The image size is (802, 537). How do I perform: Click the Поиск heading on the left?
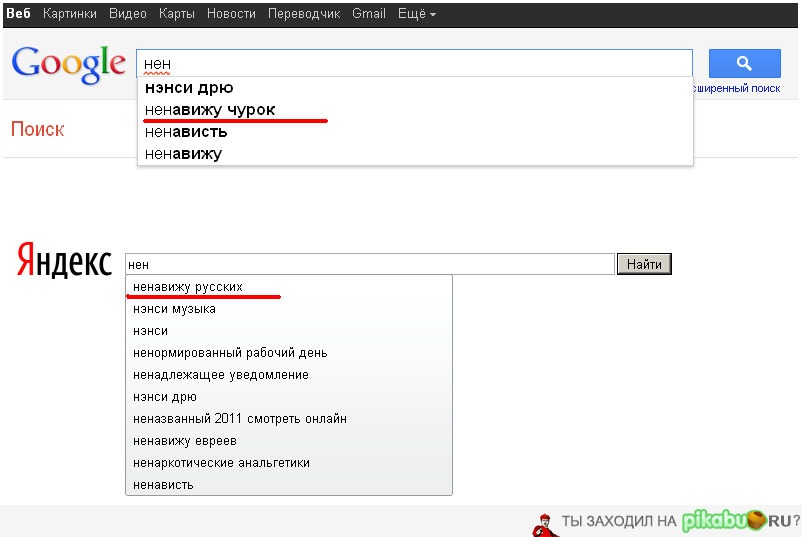[x=37, y=129]
